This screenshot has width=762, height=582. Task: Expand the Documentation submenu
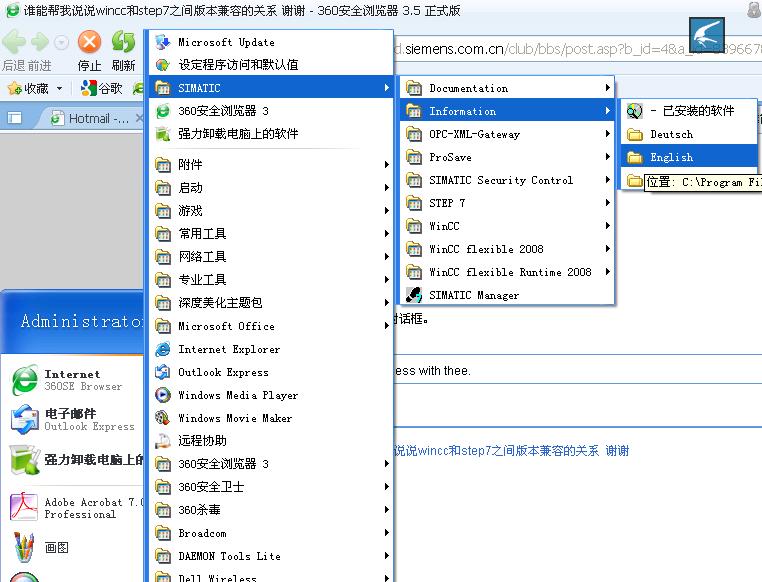(x=507, y=88)
